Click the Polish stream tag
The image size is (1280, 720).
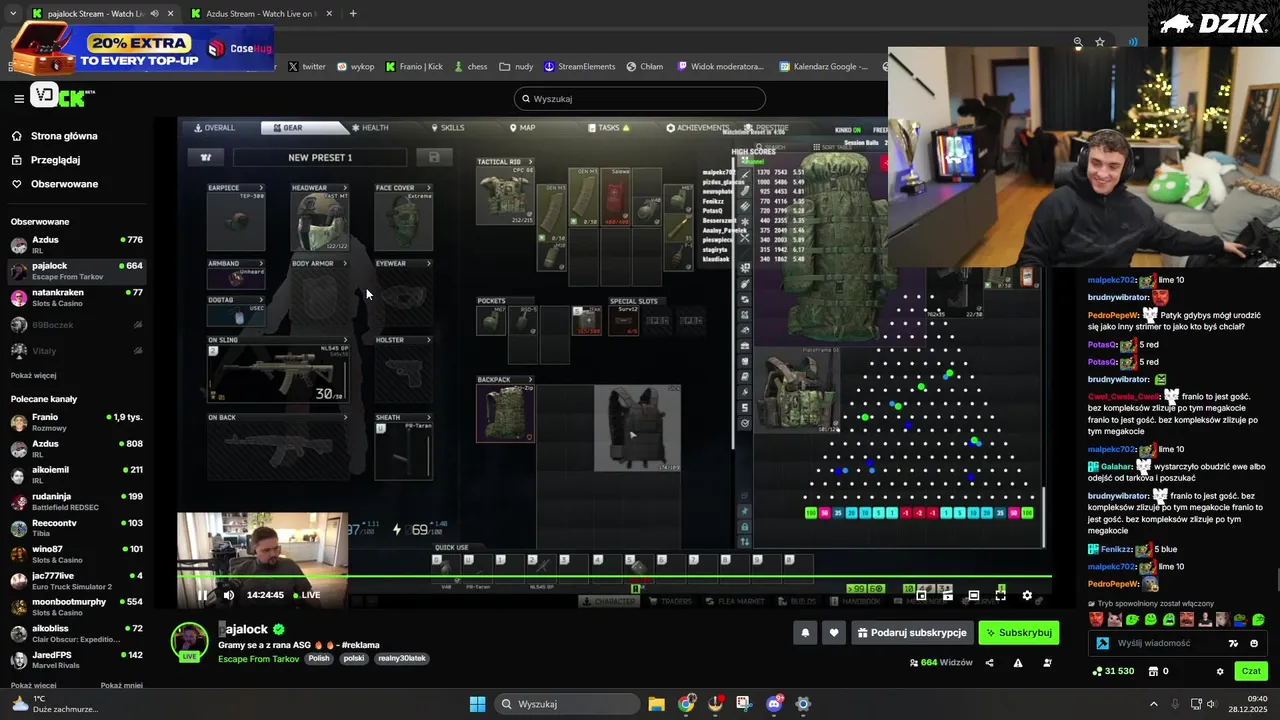[x=319, y=659]
